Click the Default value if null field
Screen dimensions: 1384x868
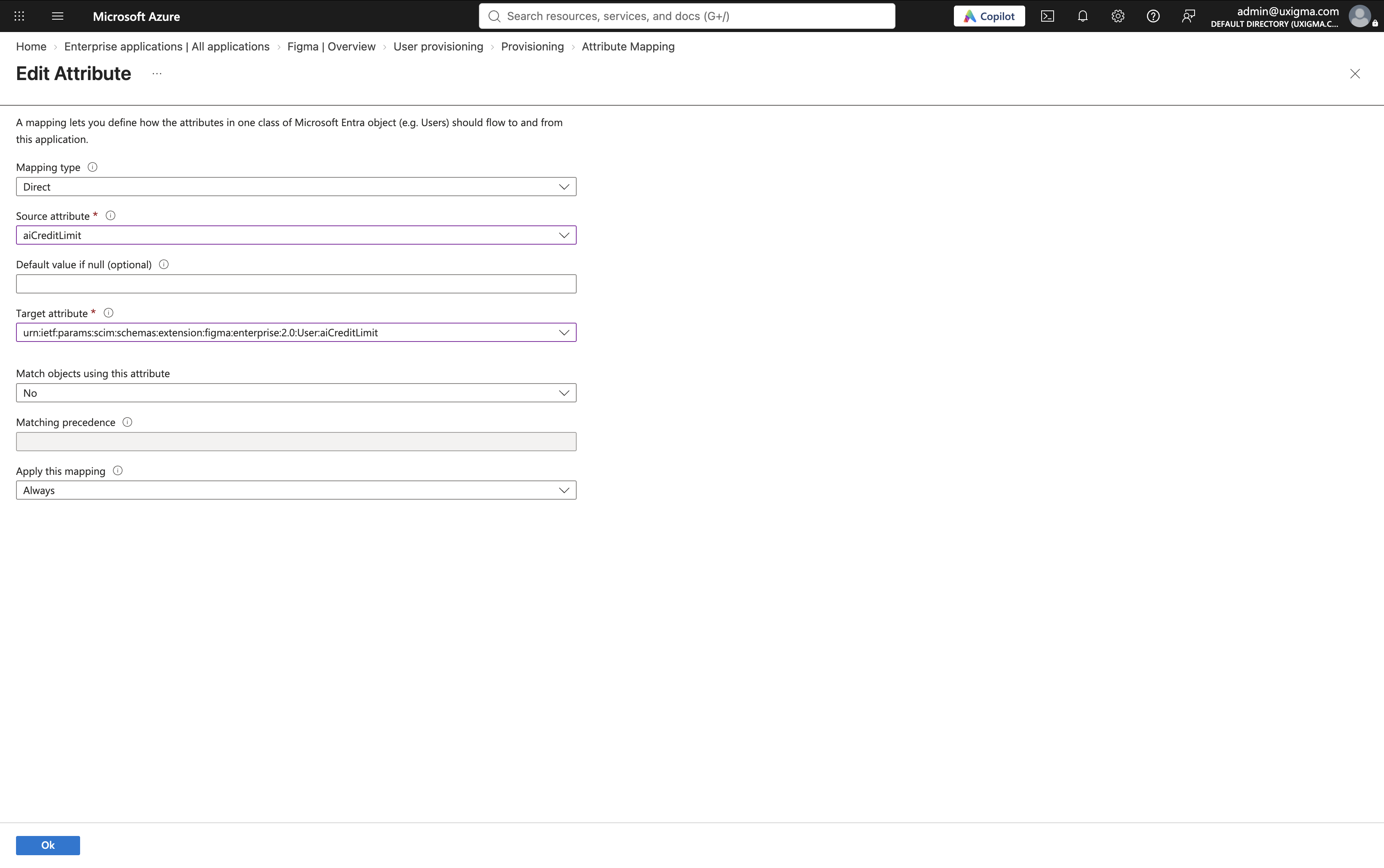[x=296, y=283]
